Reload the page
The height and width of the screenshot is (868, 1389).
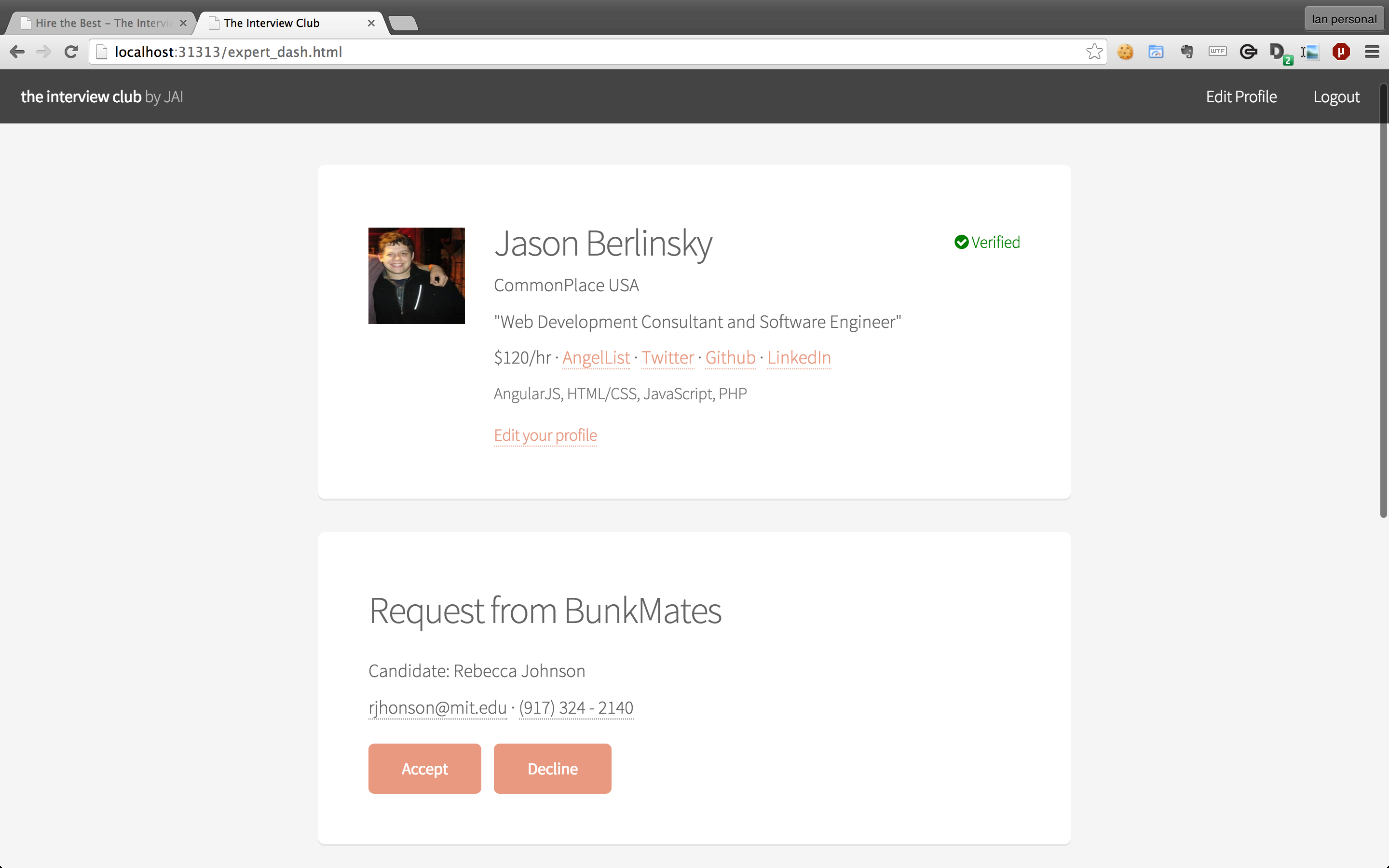(x=71, y=52)
